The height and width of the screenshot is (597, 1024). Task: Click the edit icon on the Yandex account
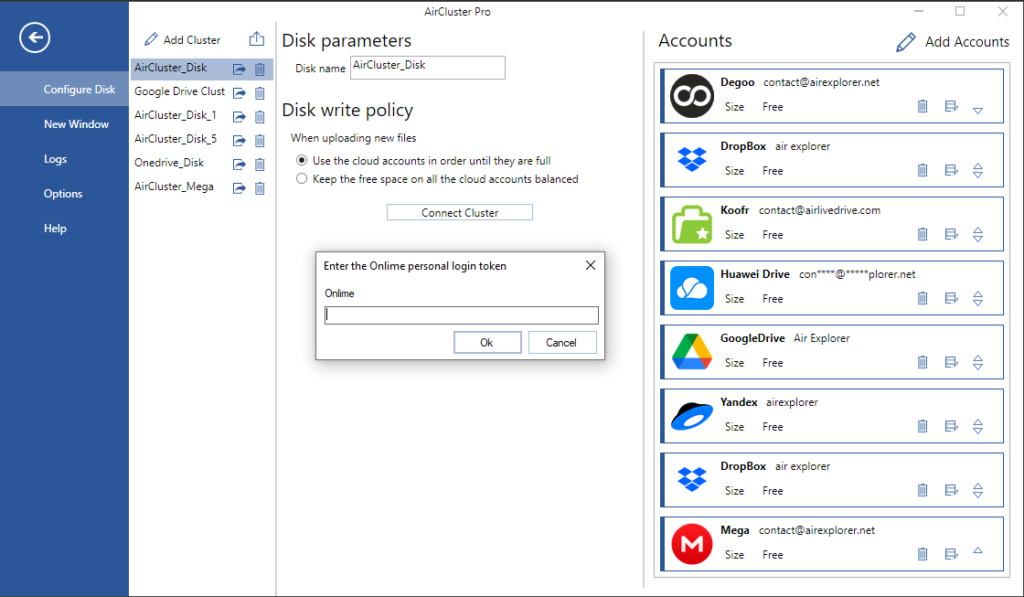tap(952, 426)
